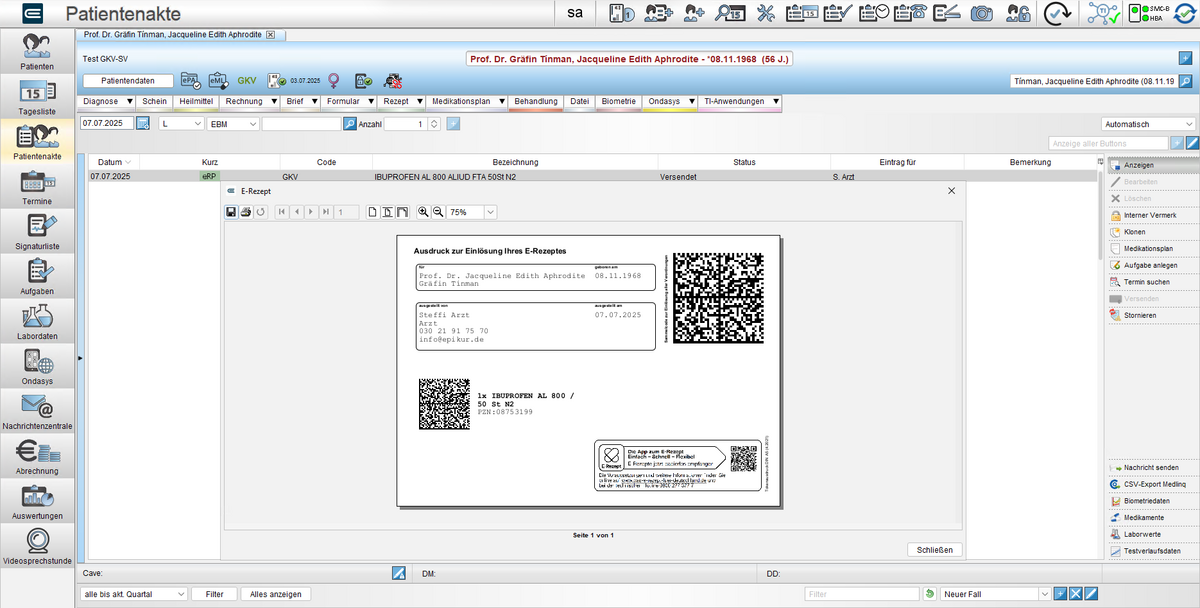Open Abrechnung in the sidebar
This screenshot has height=608, width=1200.
pyautogui.click(x=37, y=457)
